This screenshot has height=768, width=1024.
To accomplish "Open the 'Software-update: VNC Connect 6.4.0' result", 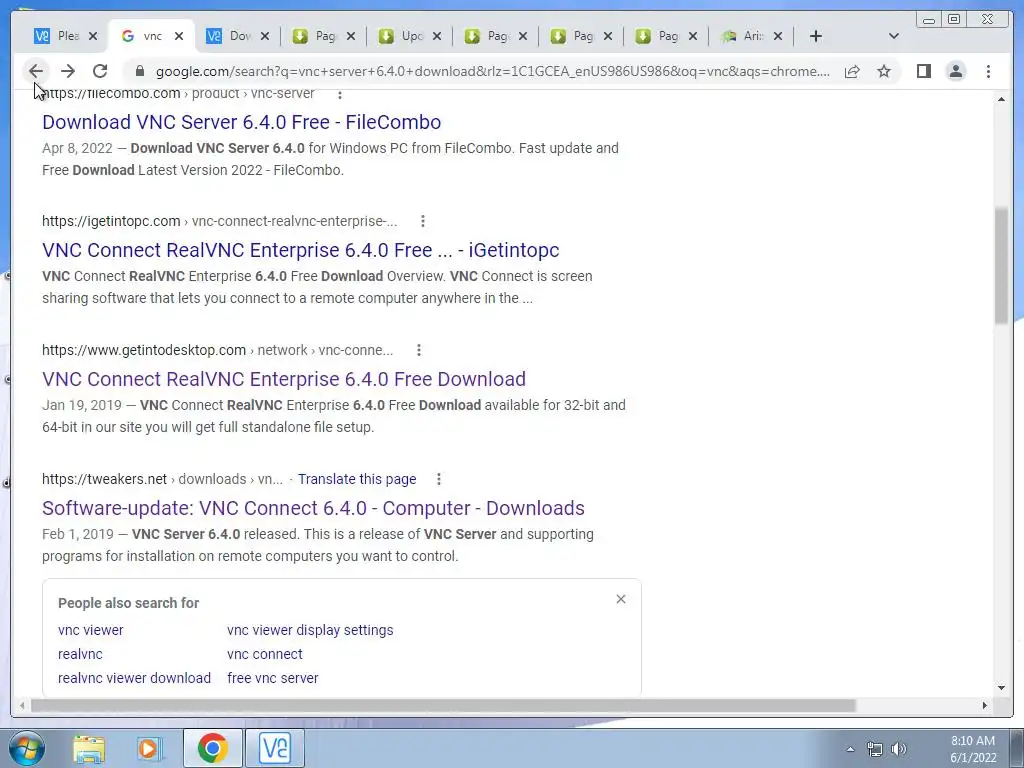I will [x=313, y=508].
